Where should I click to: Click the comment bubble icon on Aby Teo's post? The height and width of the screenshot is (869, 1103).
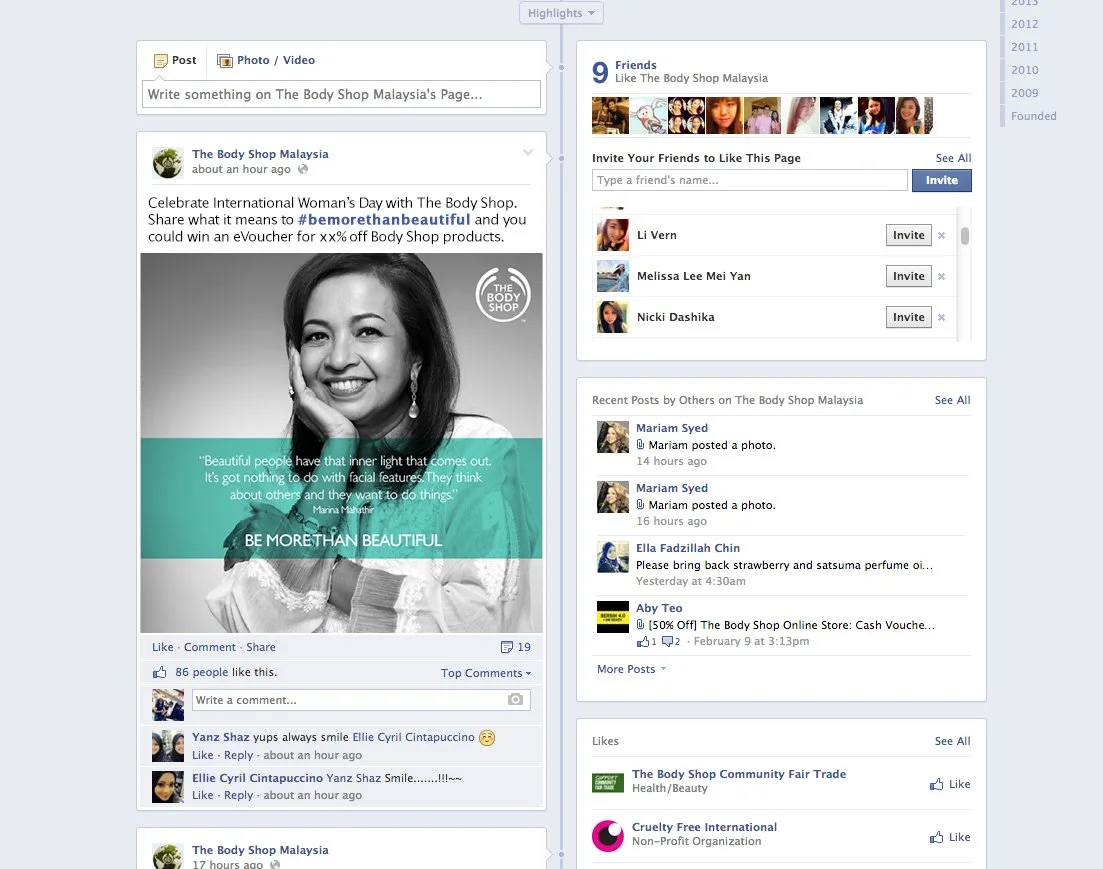(x=667, y=641)
